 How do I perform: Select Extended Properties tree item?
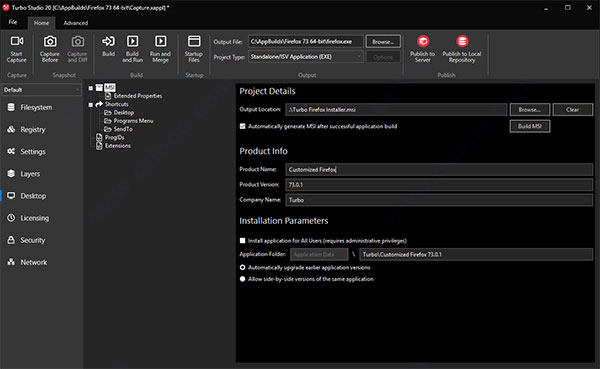(138, 96)
